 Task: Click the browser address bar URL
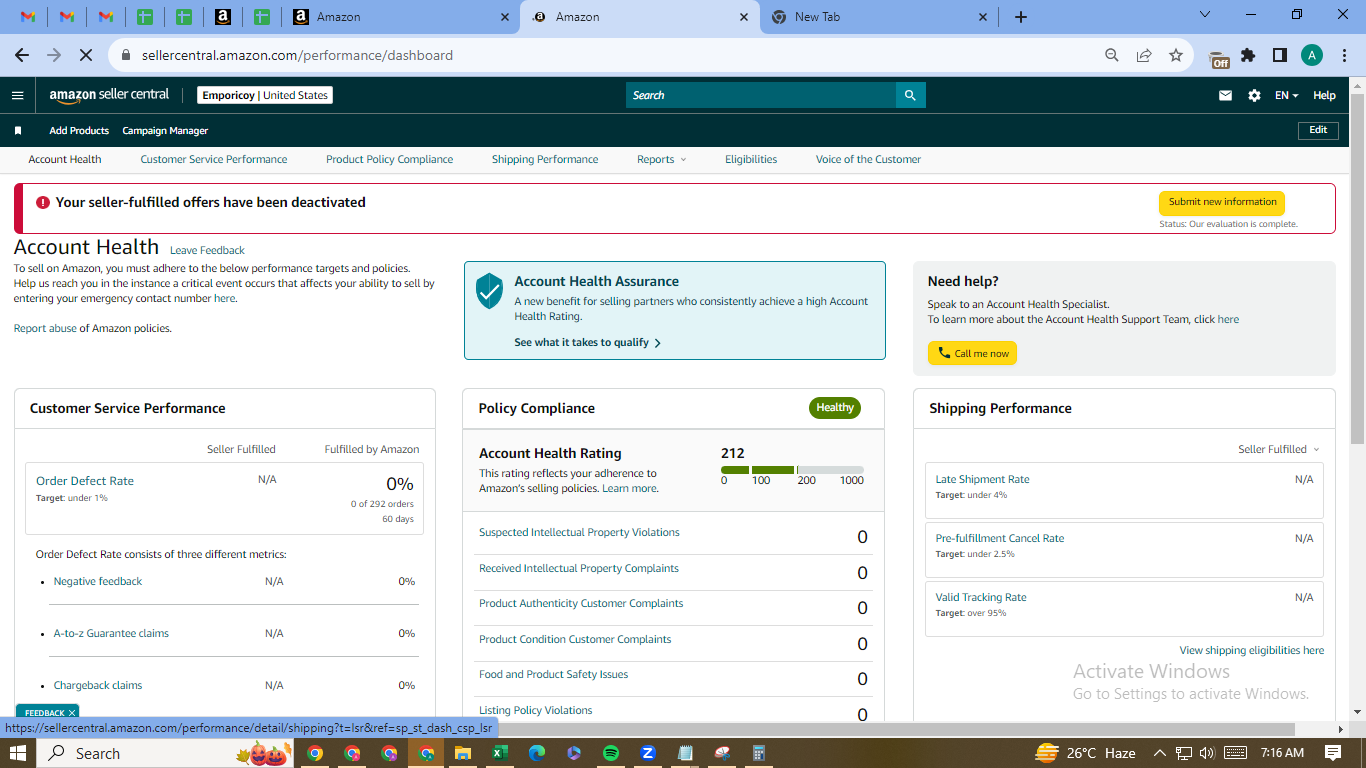(297, 55)
